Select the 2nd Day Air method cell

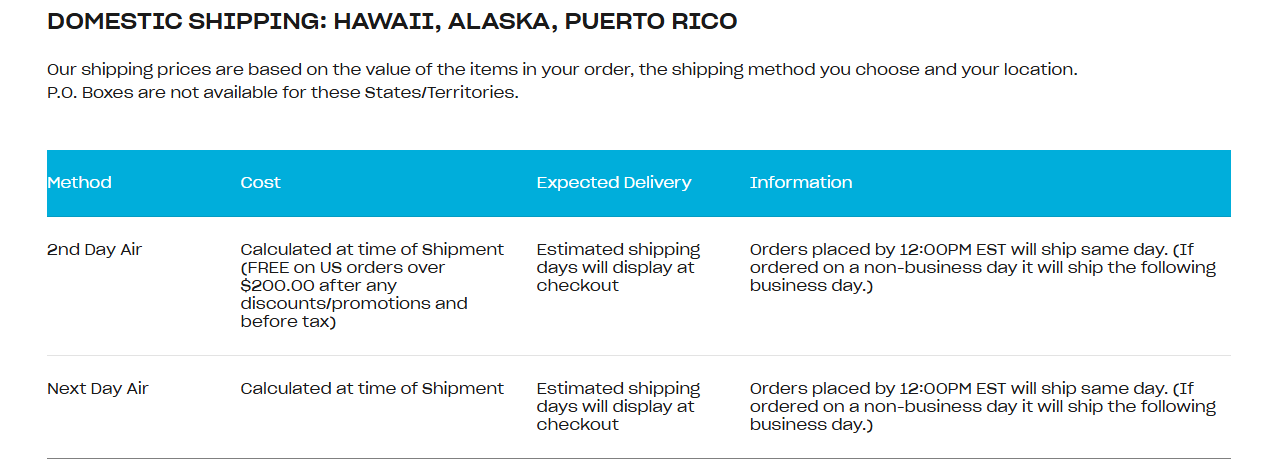click(95, 249)
